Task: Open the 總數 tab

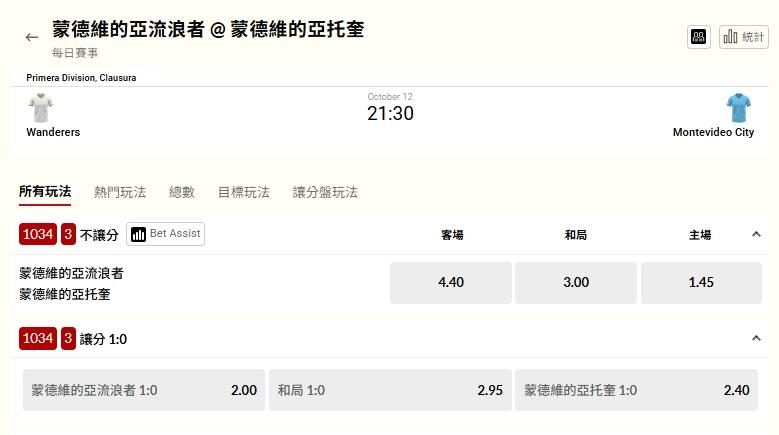Action: coord(182,192)
